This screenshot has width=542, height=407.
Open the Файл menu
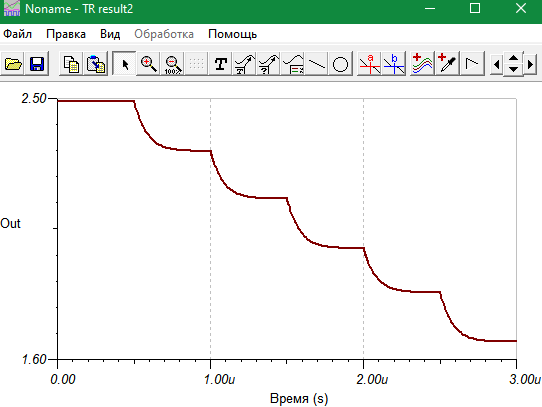click(17, 34)
